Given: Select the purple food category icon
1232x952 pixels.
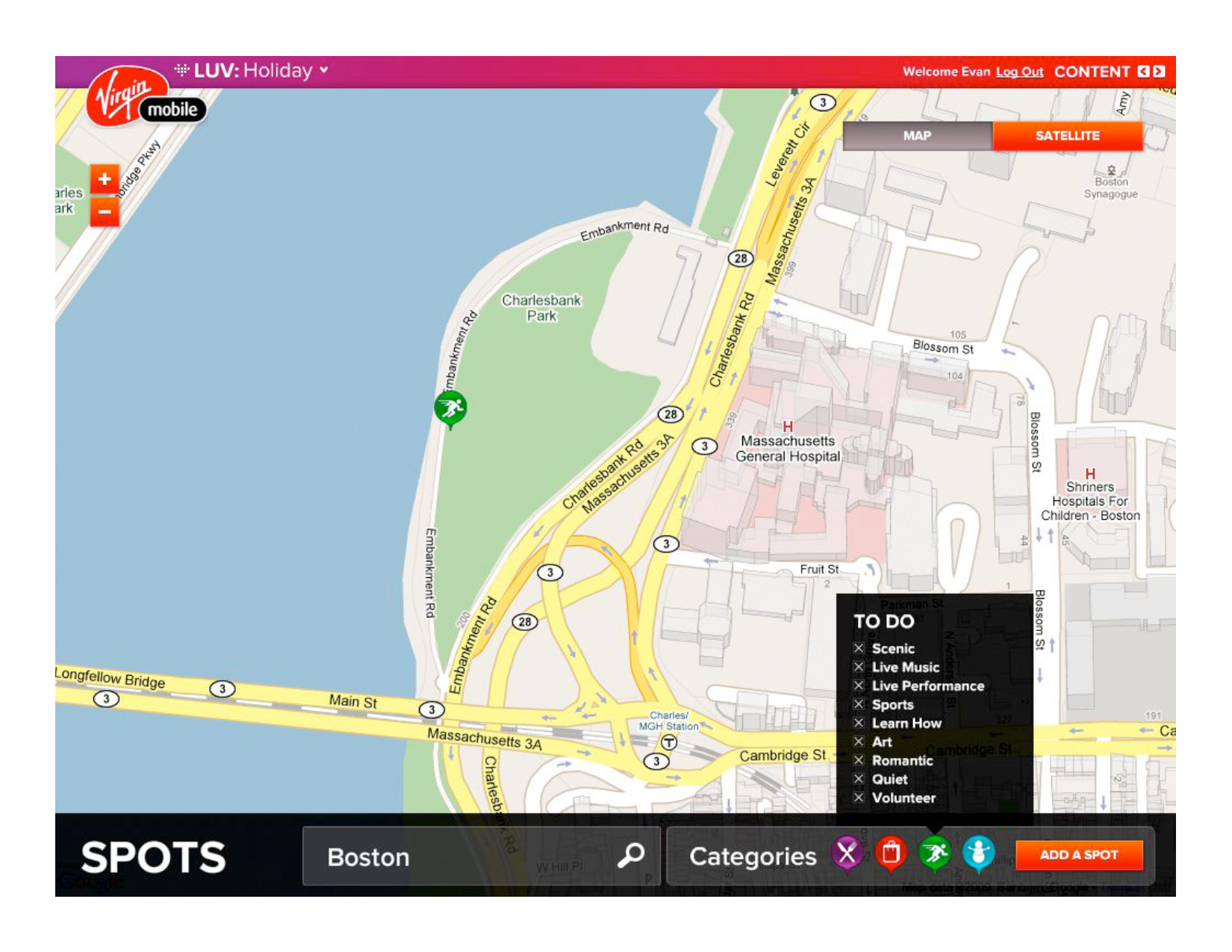Looking at the screenshot, I should (x=847, y=853).
